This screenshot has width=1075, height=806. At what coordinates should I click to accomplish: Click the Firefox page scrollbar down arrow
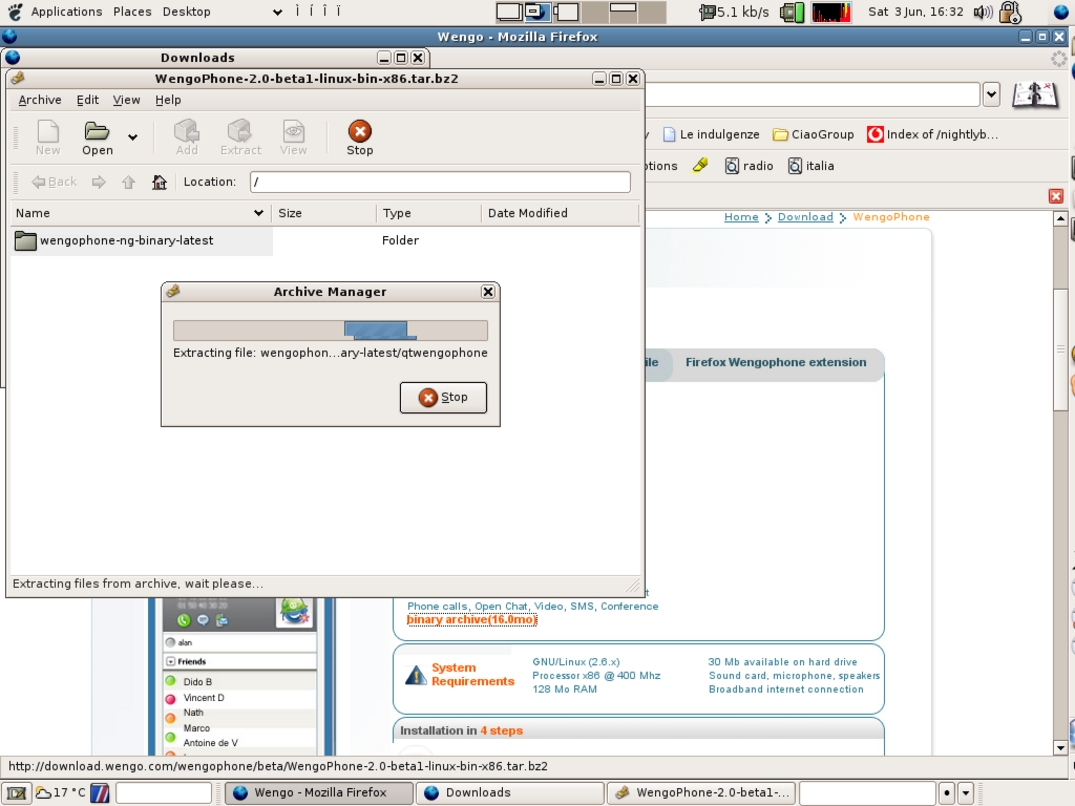click(1060, 748)
